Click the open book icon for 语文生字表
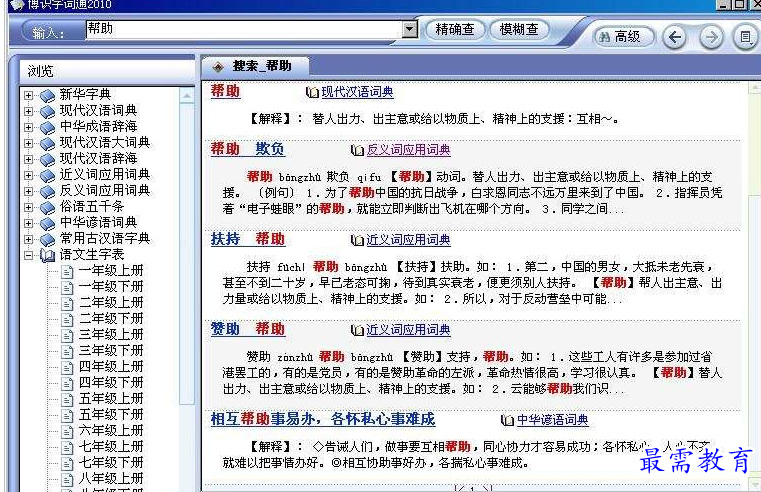Screen dimensions: 761x492 47,255
